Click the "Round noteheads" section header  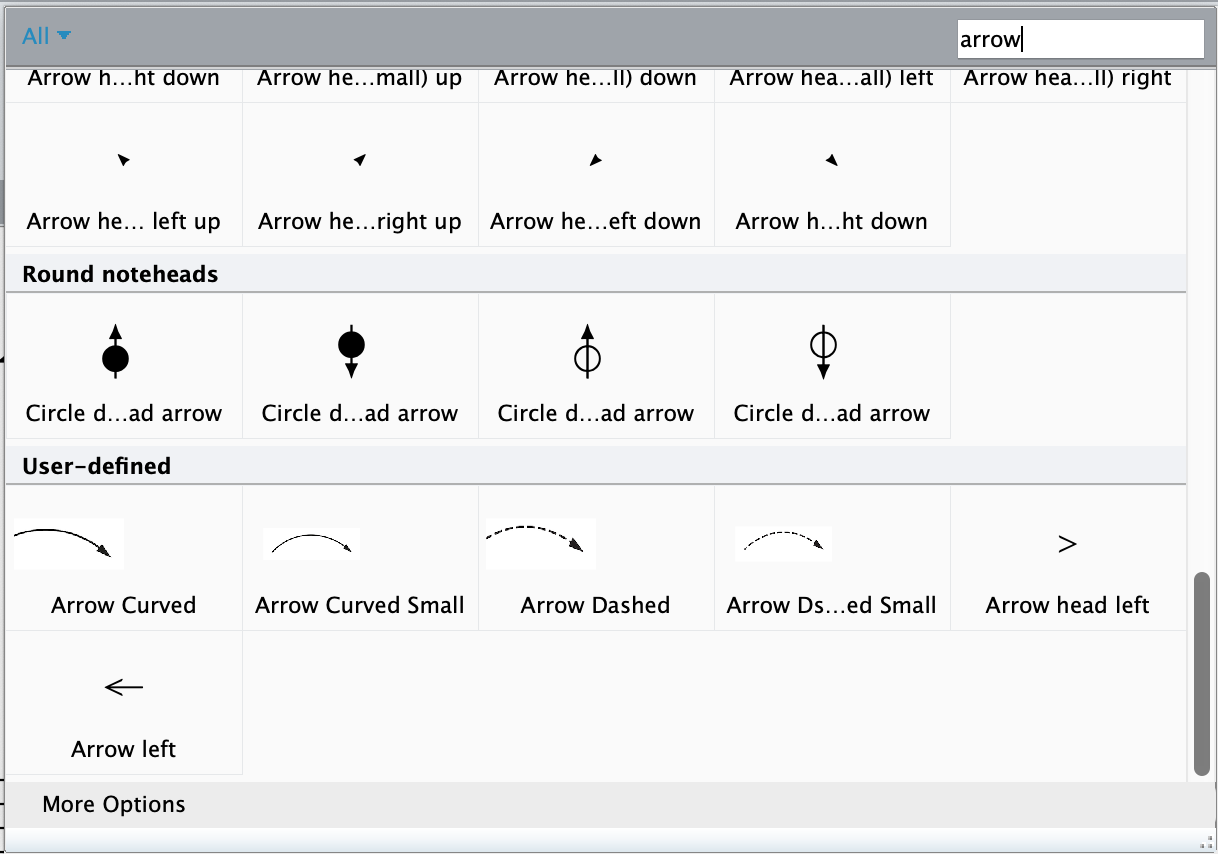120,274
